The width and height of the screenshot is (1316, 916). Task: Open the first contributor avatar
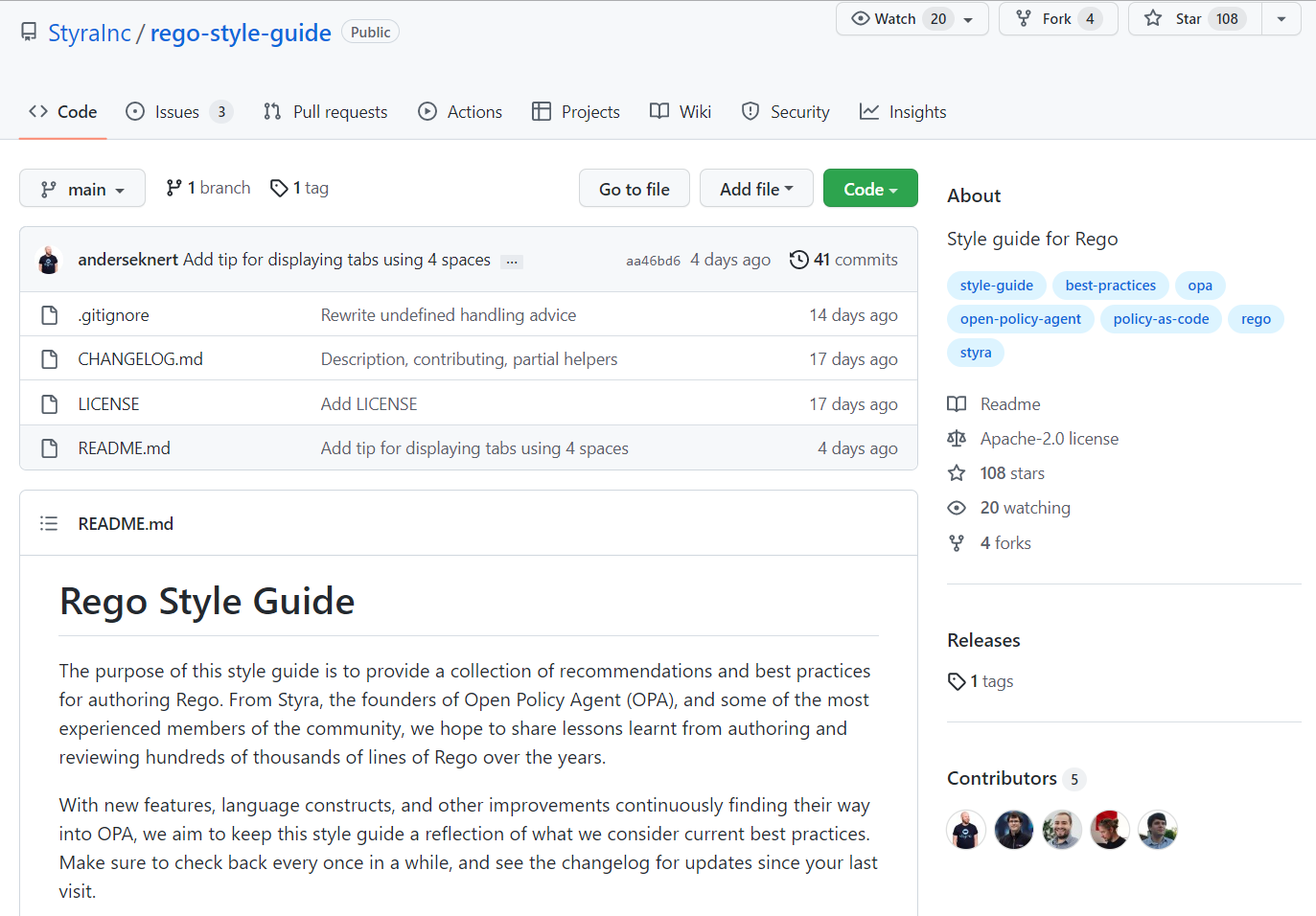pyautogui.click(x=966, y=830)
